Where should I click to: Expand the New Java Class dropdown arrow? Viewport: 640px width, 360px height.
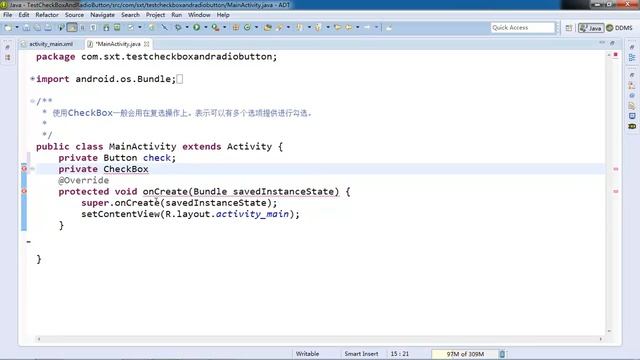pos(256,28)
